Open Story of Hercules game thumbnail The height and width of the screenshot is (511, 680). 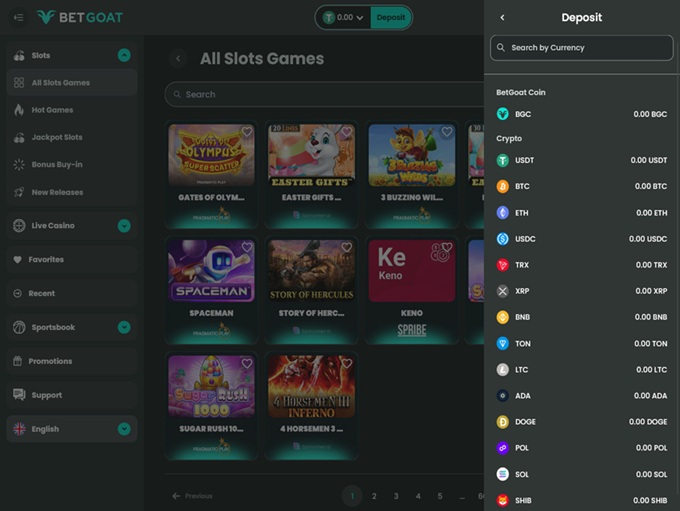point(311,270)
